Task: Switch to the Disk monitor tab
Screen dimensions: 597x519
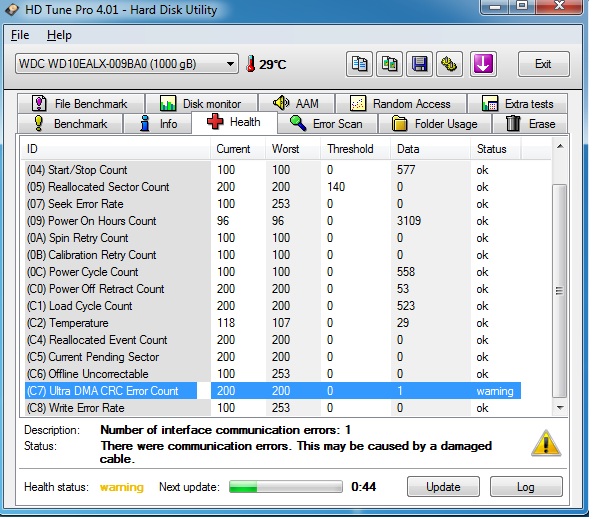Action: coord(201,103)
